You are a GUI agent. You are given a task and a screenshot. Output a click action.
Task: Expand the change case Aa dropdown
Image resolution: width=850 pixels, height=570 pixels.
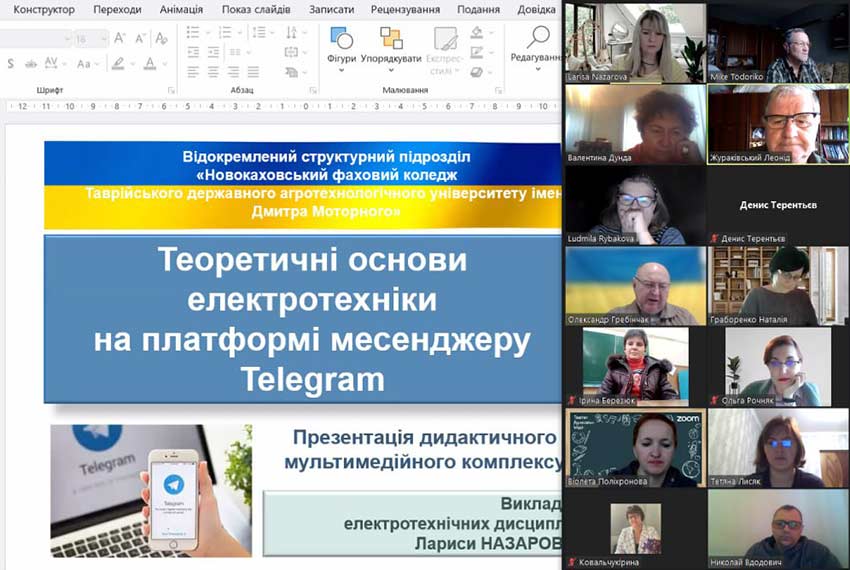coord(88,63)
